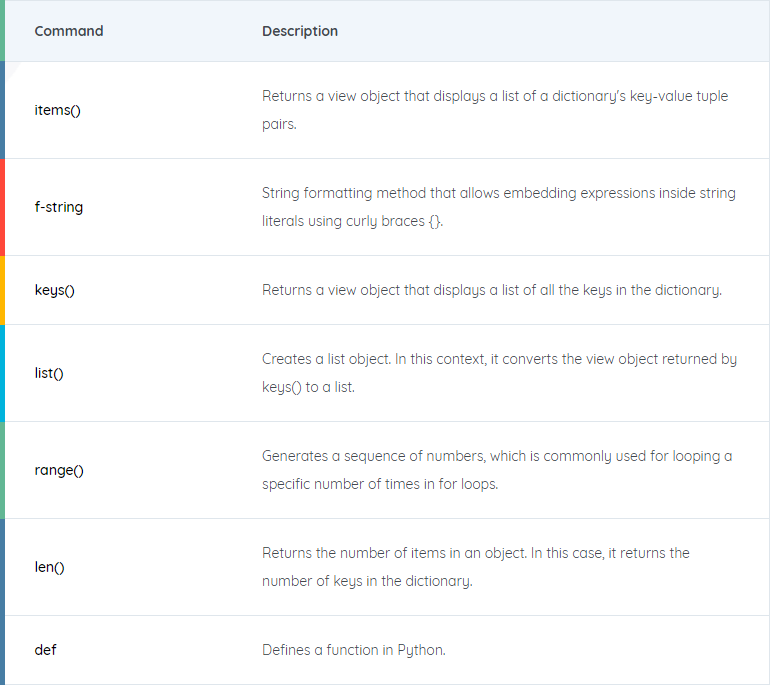Select the keys() command cell
The width and height of the screenshot is (770, 685).
pyautogui.click(x=55, y=290)
